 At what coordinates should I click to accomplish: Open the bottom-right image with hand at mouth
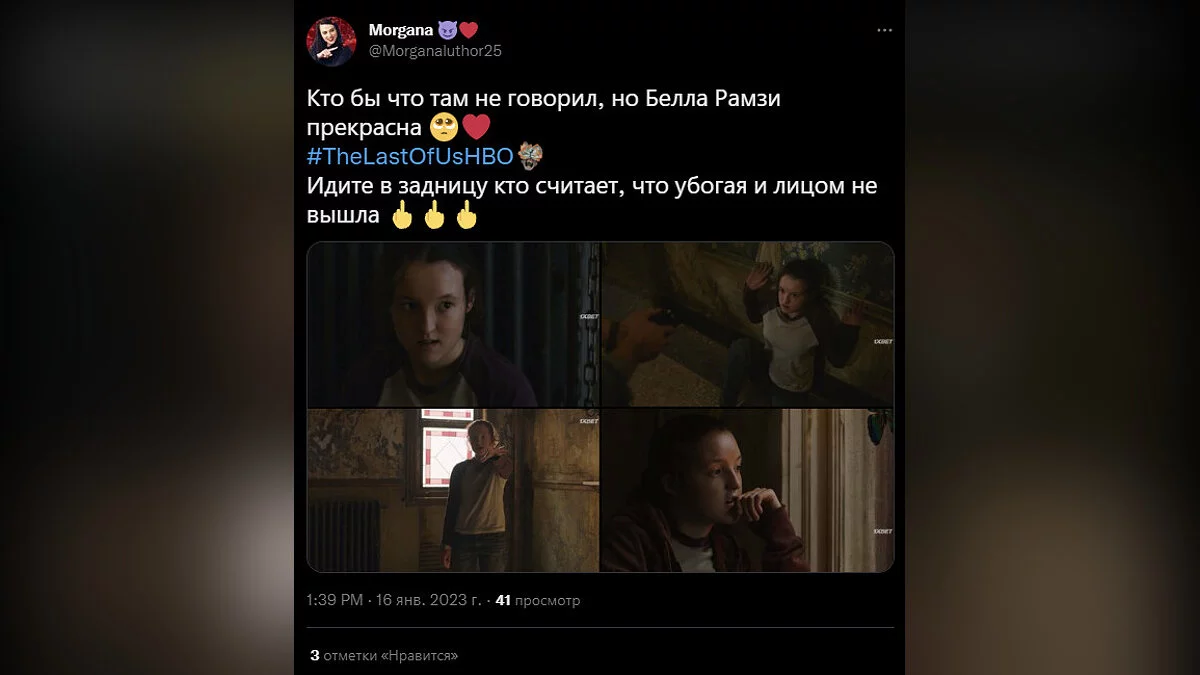coord(748,490)
